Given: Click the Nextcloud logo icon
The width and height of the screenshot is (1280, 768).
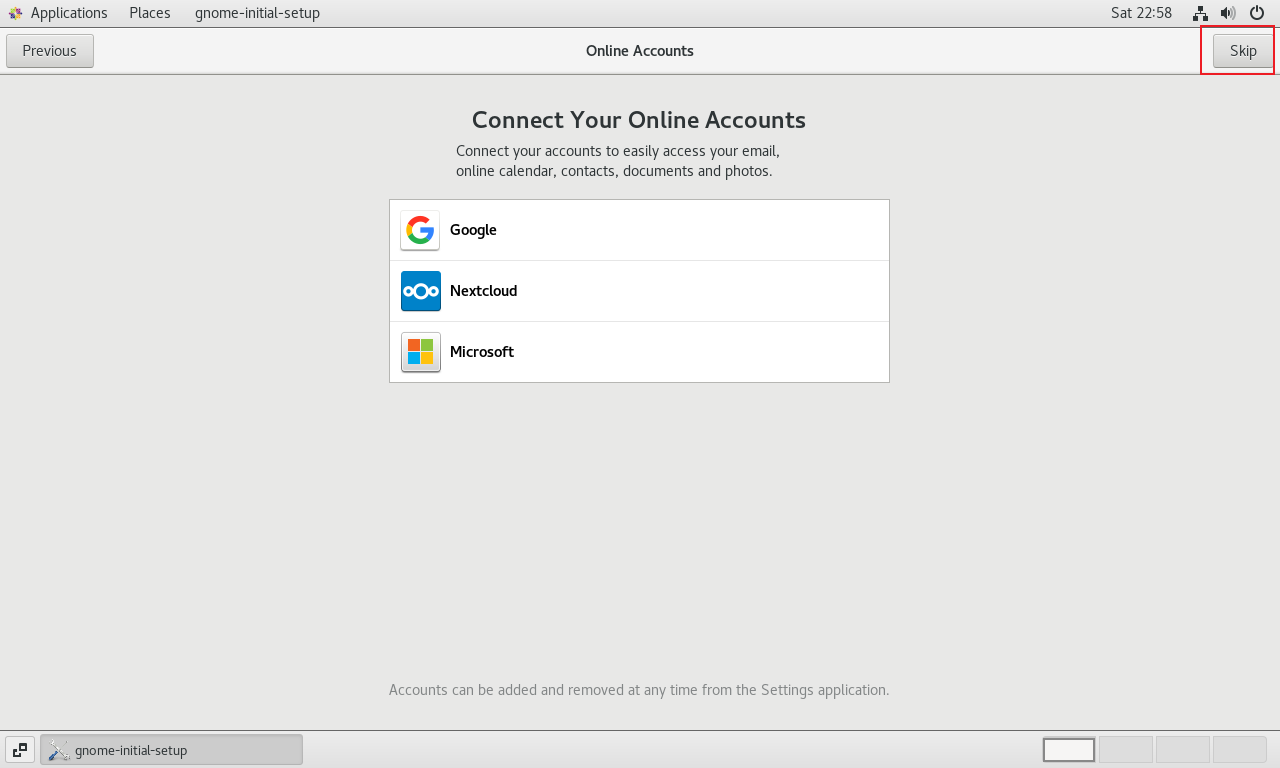Looking at the screenshot, I should [x=420, y=291].
